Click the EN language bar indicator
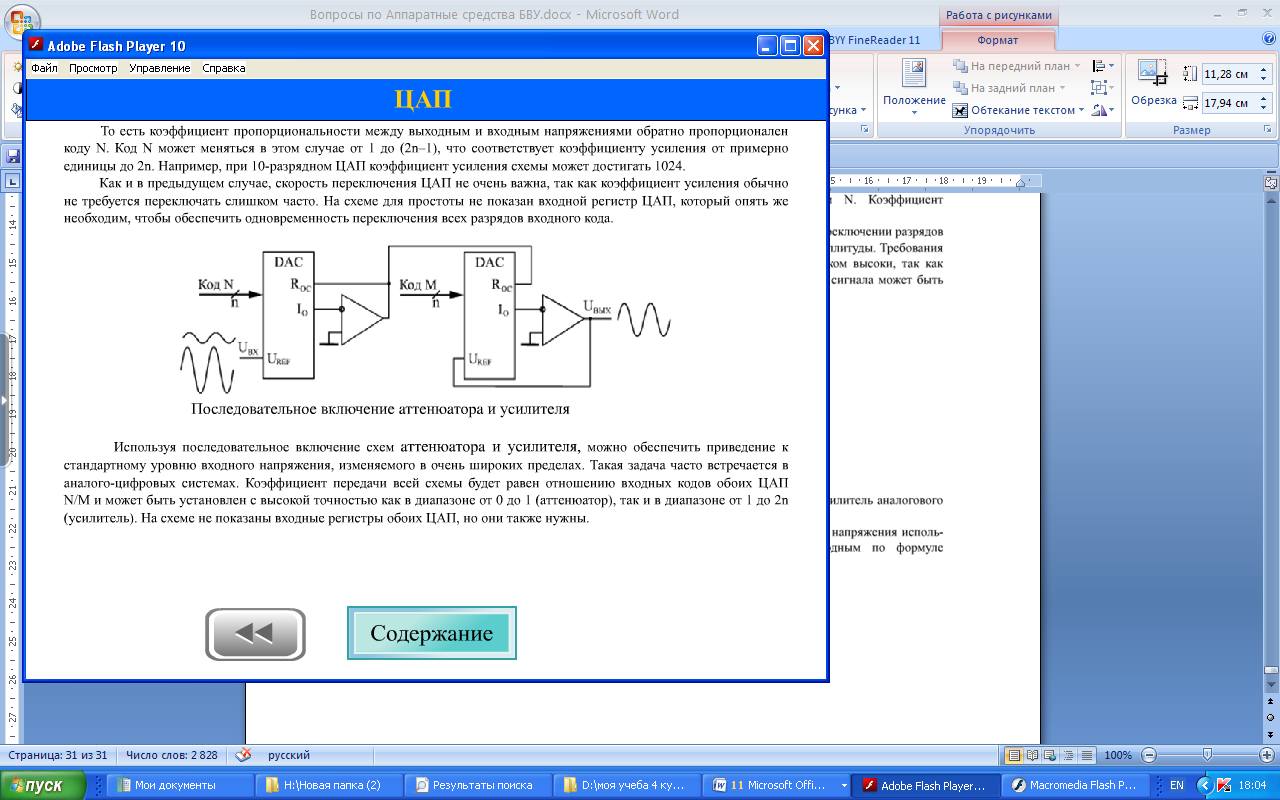The width and height of the screenshot is (1280, 800). tap(1177, 786)
